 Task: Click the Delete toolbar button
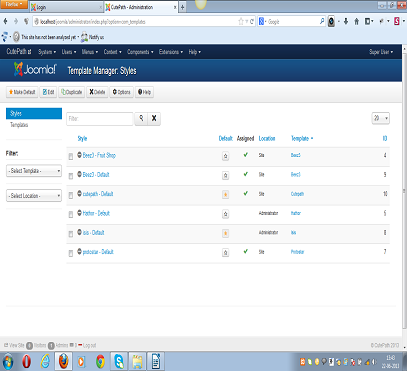[97, 92]
